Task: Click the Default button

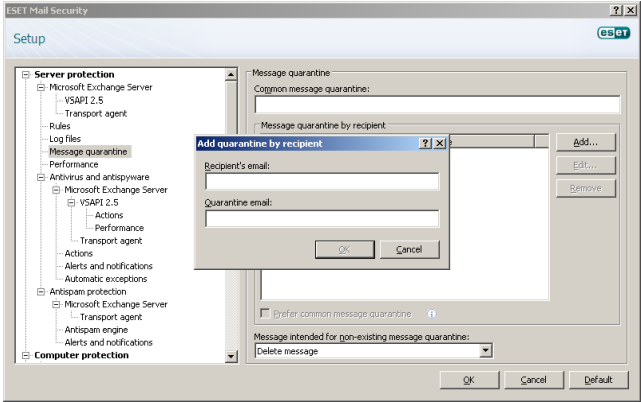Action: (x=598, y=380)
